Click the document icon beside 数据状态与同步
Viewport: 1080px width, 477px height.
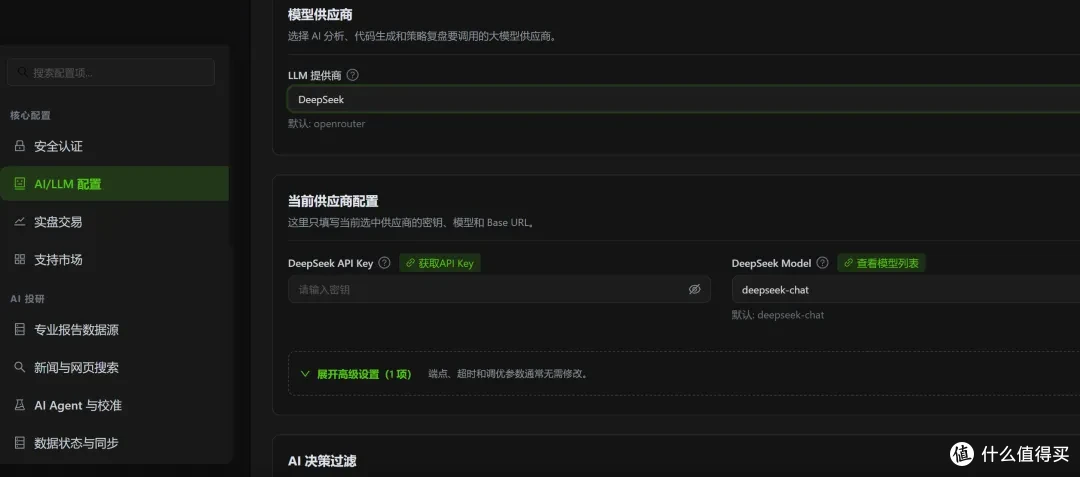click(x=20, y=443)
